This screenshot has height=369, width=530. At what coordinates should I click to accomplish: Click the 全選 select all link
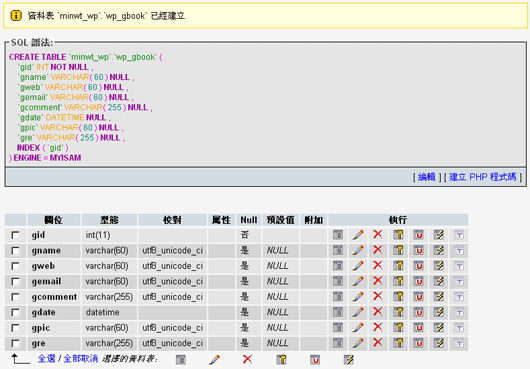tap(46, 359)
